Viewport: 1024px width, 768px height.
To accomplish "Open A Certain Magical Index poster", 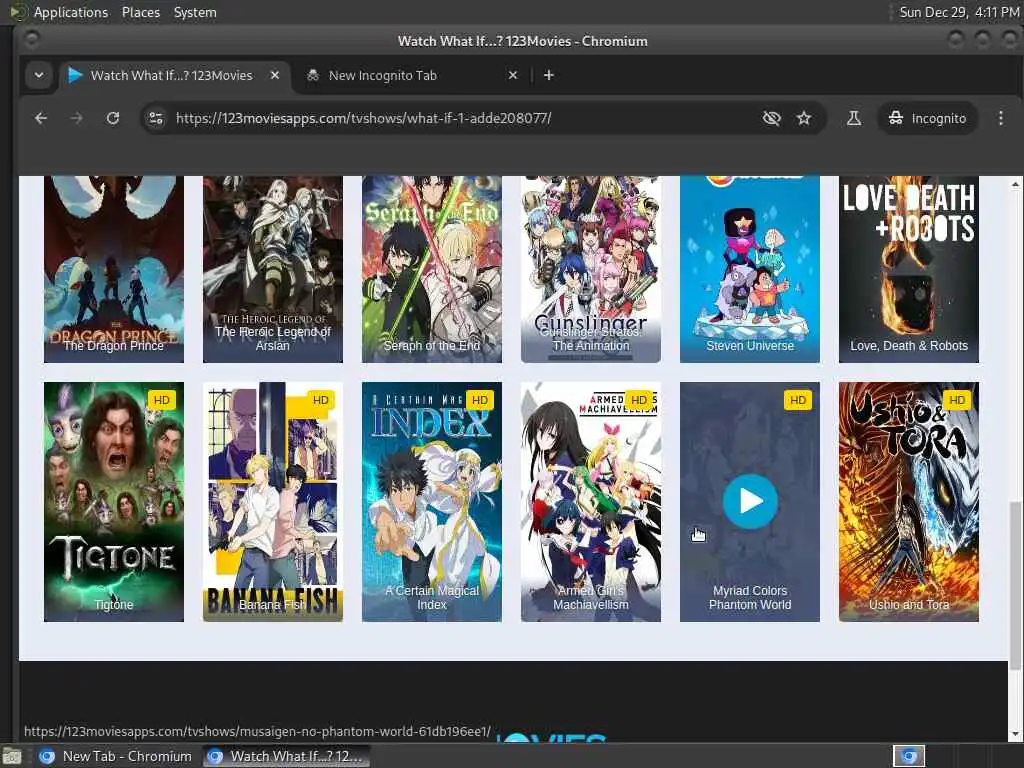I will click(432, 502).
